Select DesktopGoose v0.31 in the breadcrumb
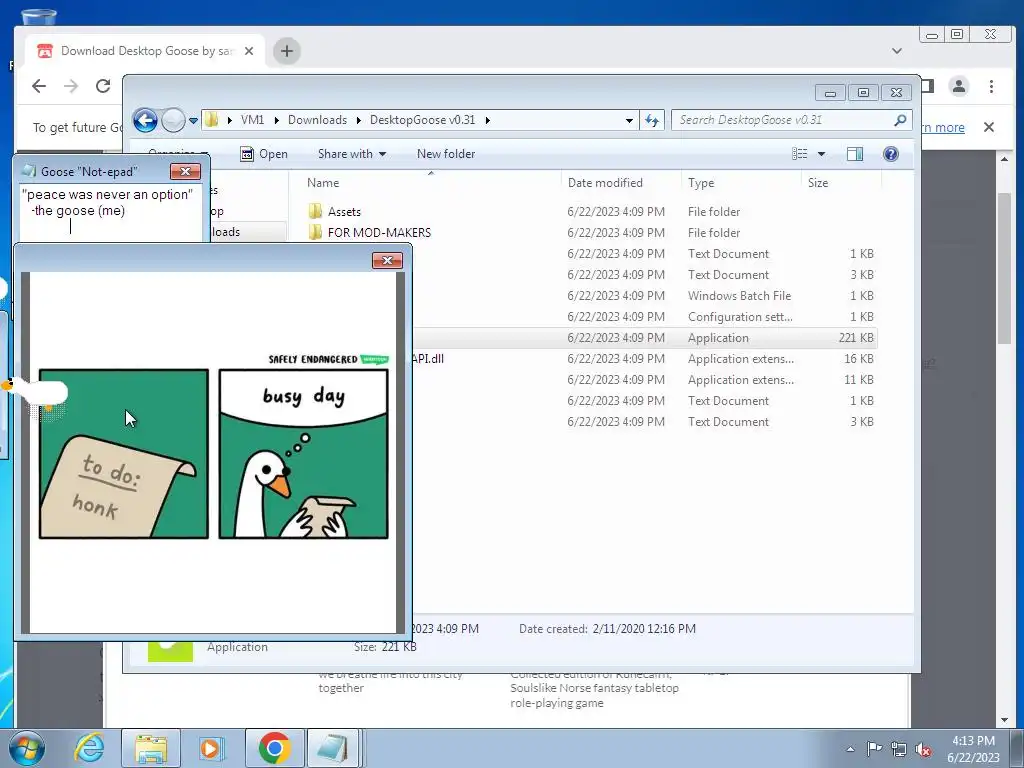Screen dimensions: 1024x768 423,120
